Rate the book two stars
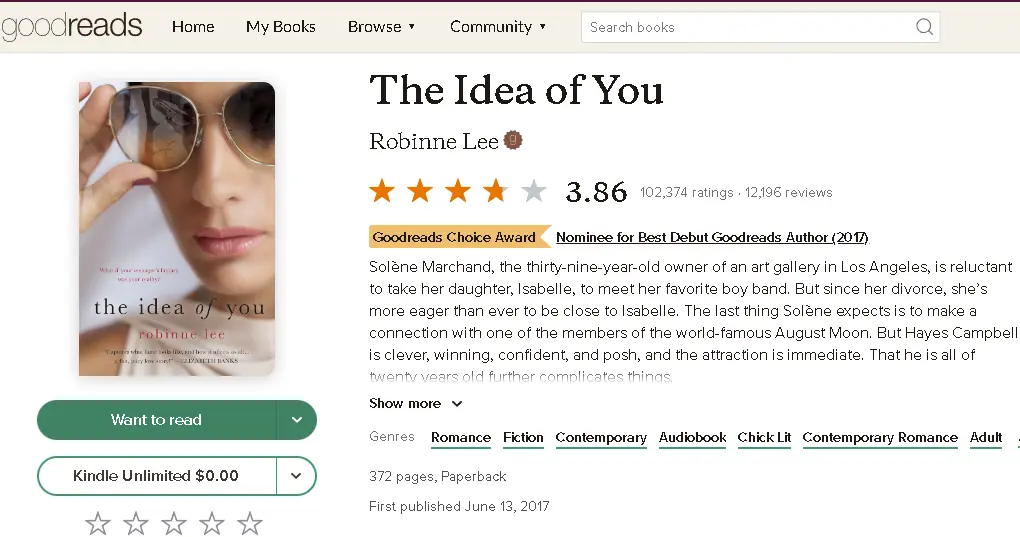The height and width of the screenshot is (537, 1020). 136,523
